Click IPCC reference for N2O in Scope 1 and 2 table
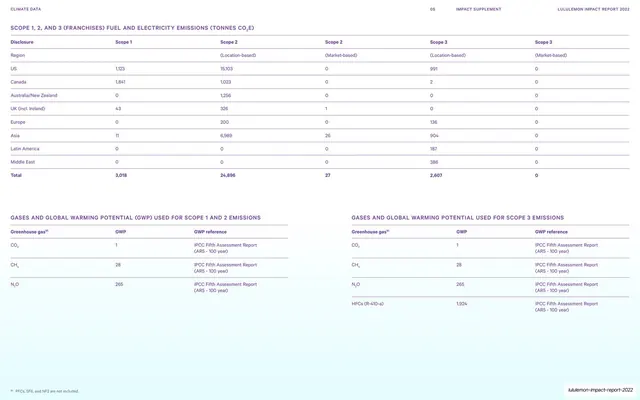 tap(225, 287)
